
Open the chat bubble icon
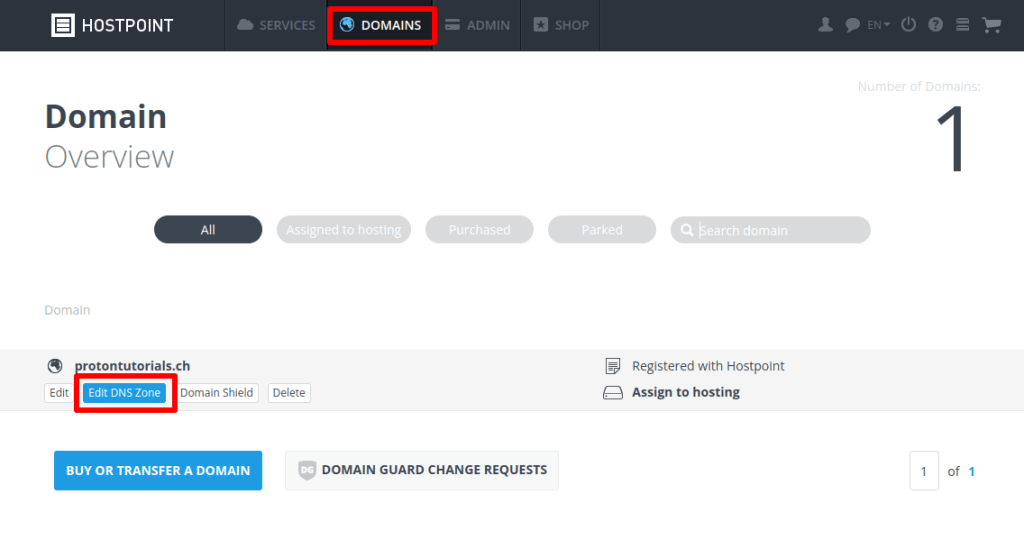click(x=852, y=25)
